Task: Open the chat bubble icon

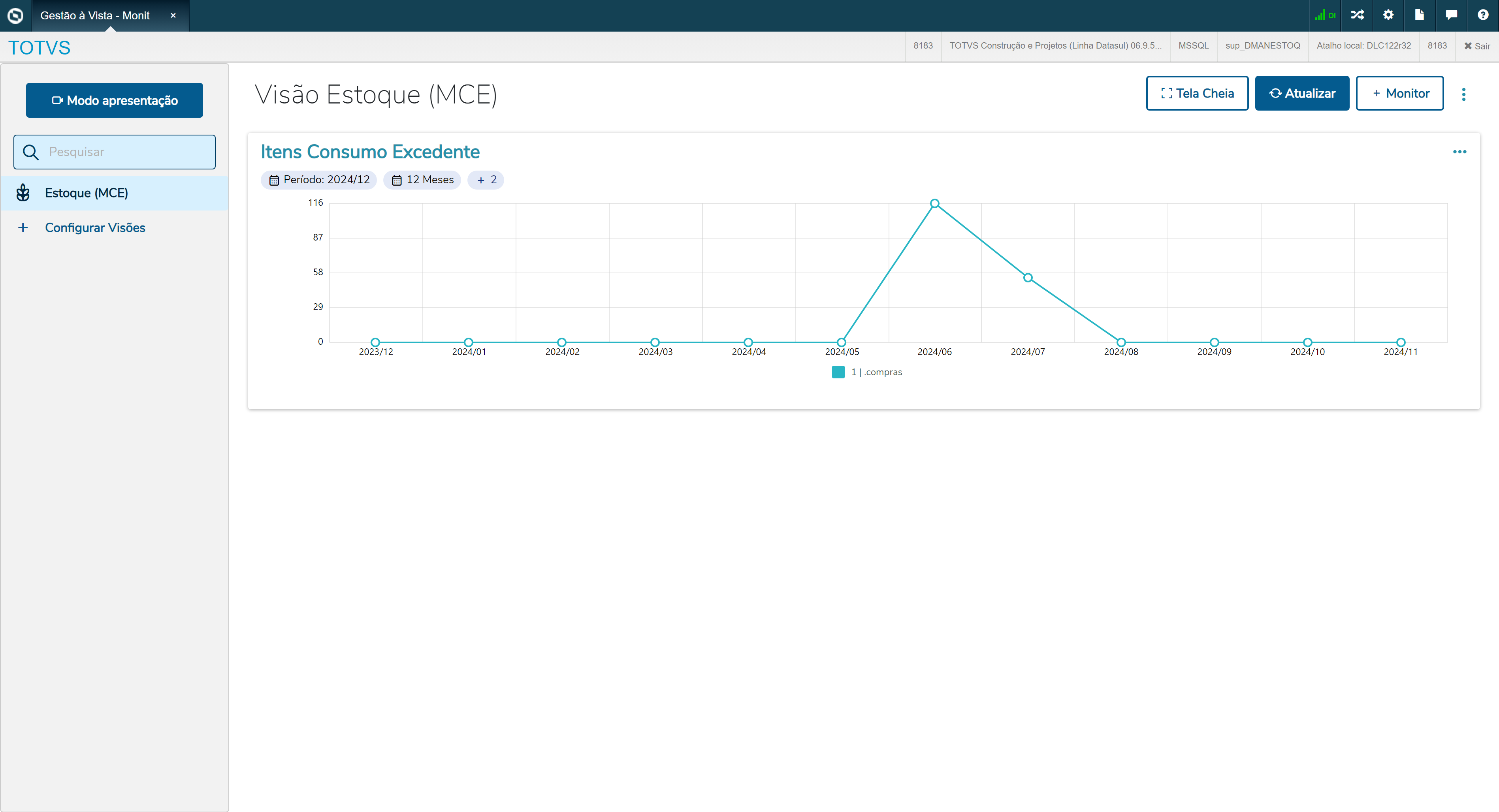Action: (1451, 15)
